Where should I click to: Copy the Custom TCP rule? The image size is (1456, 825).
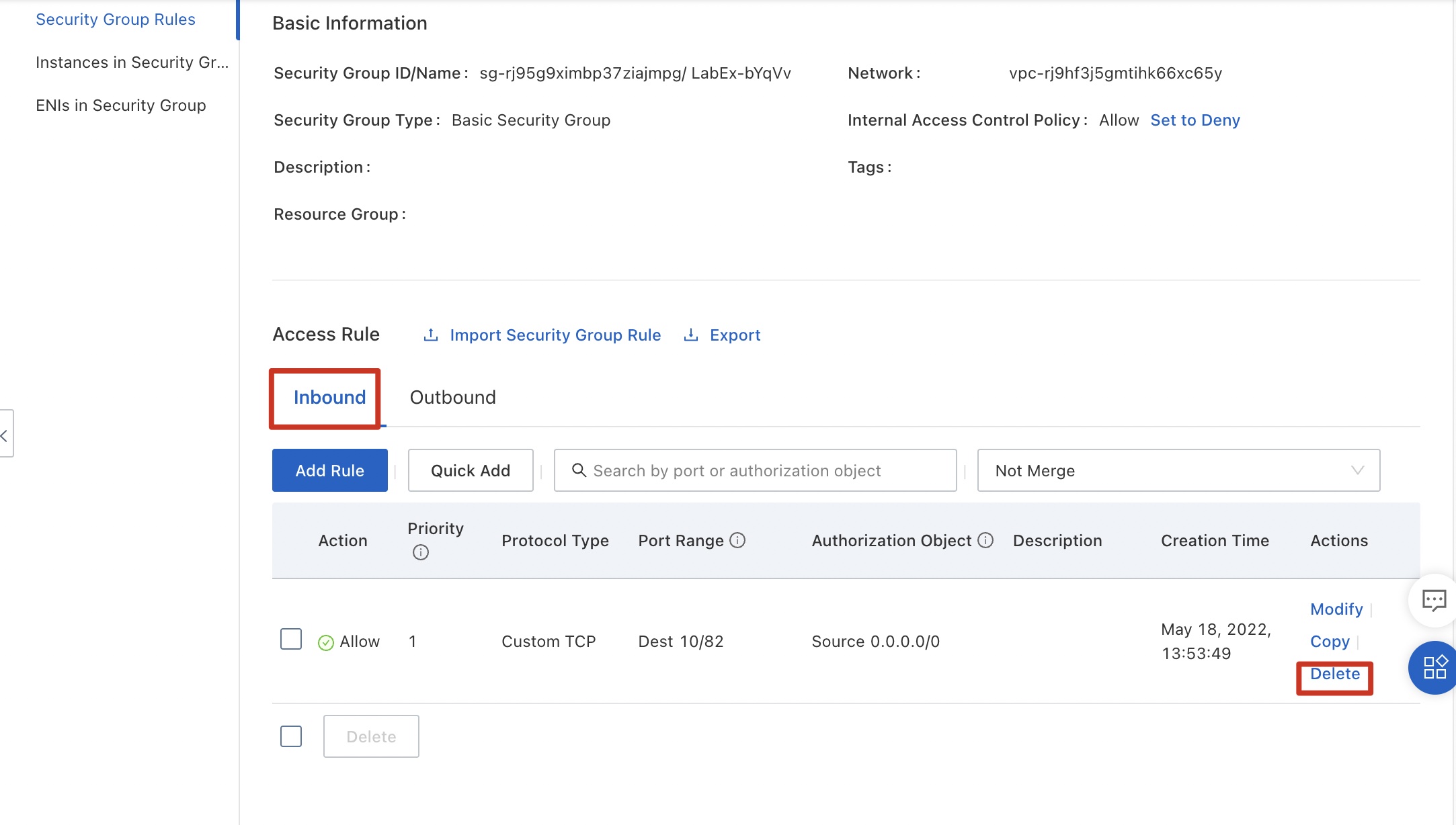[x=1330, y=642]
